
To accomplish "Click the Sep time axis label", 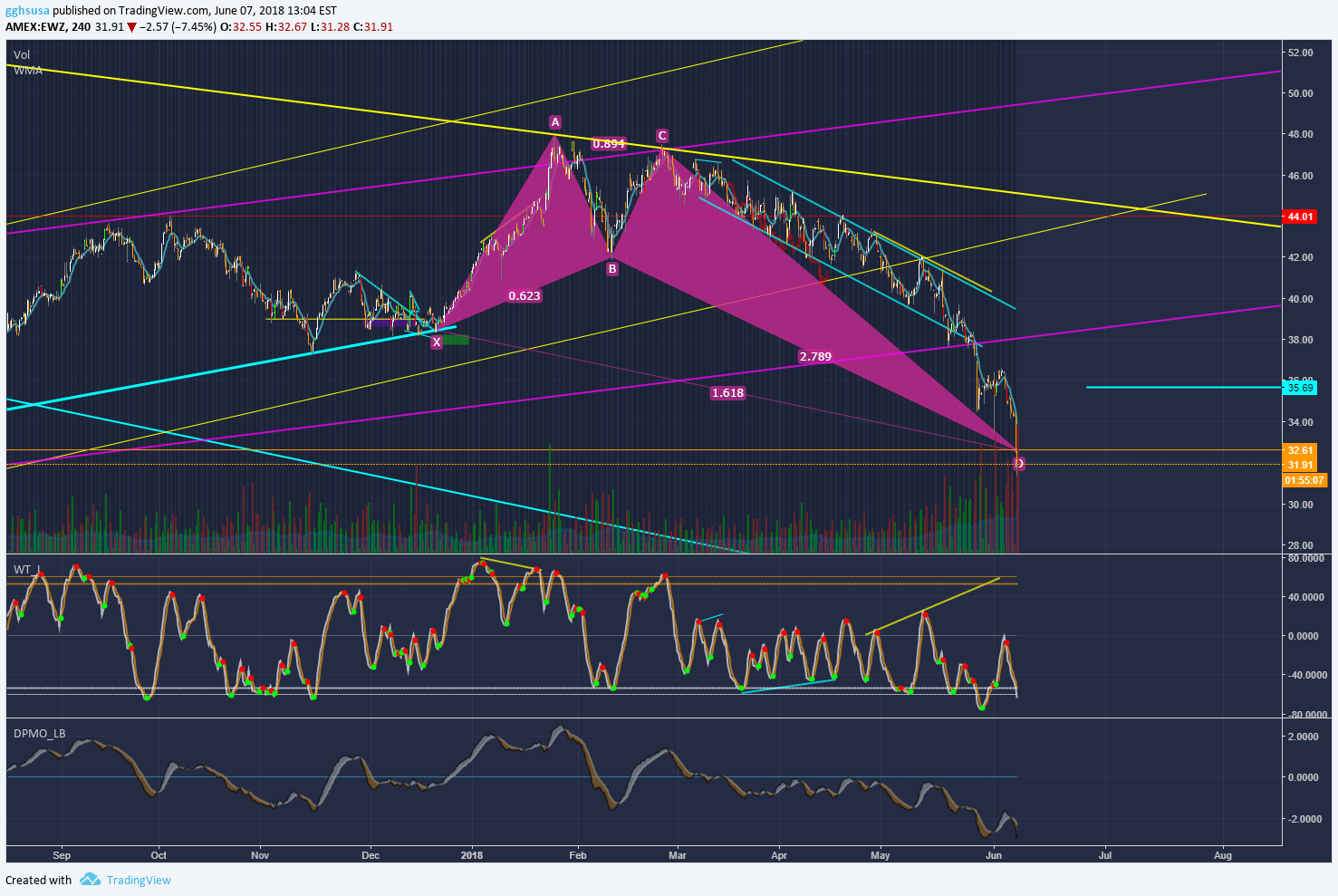I will (x=62, y=854).
